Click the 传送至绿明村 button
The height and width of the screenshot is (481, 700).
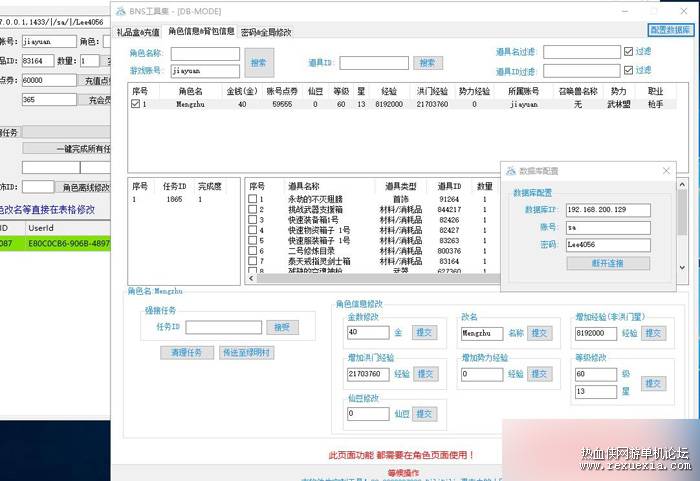pos(246,352)
